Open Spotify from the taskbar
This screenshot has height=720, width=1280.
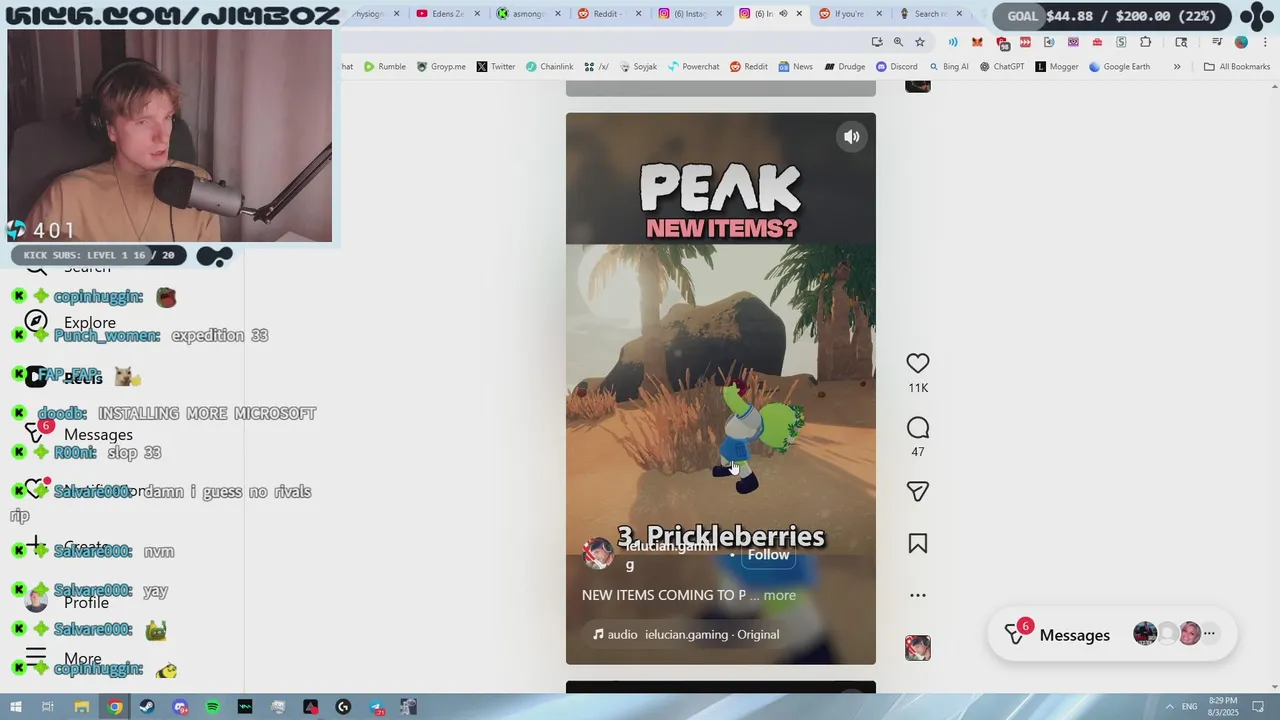click(212, 707)
